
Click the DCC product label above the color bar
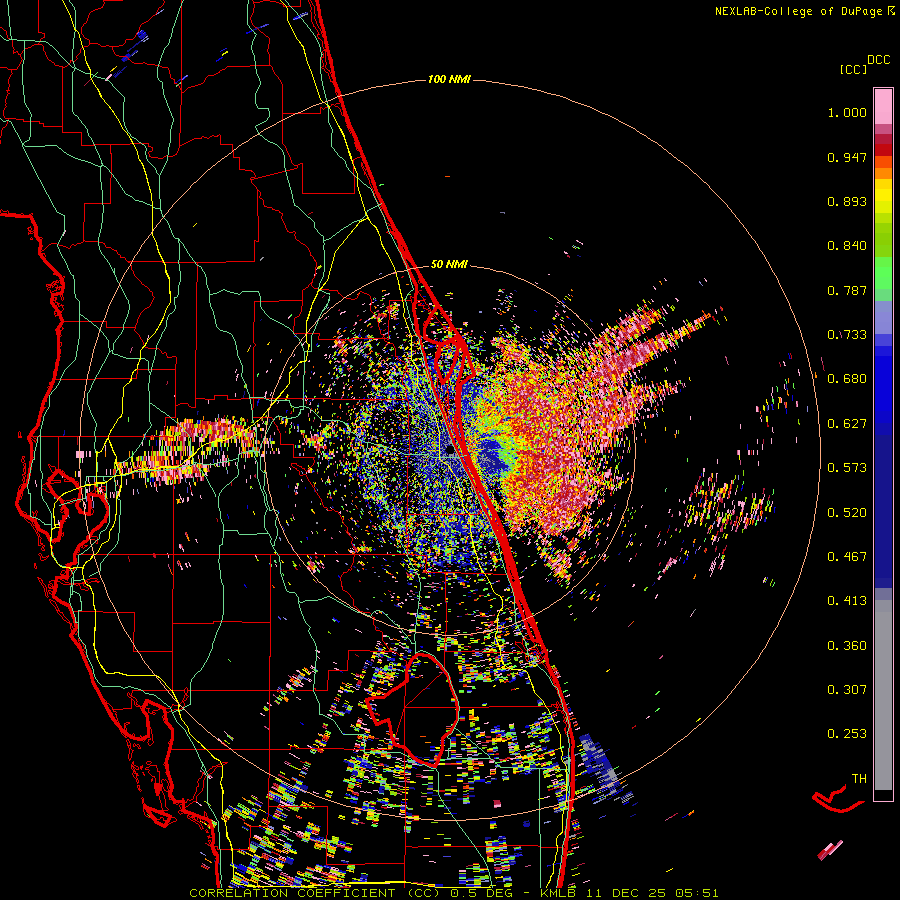pyautogui.click(x=878, y=60)
